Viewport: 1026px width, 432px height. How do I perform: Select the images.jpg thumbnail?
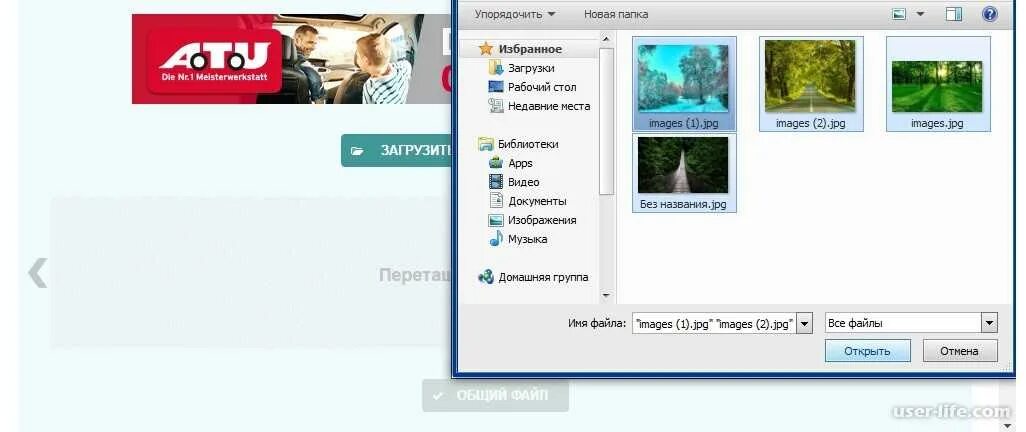[x=938, y=84]
